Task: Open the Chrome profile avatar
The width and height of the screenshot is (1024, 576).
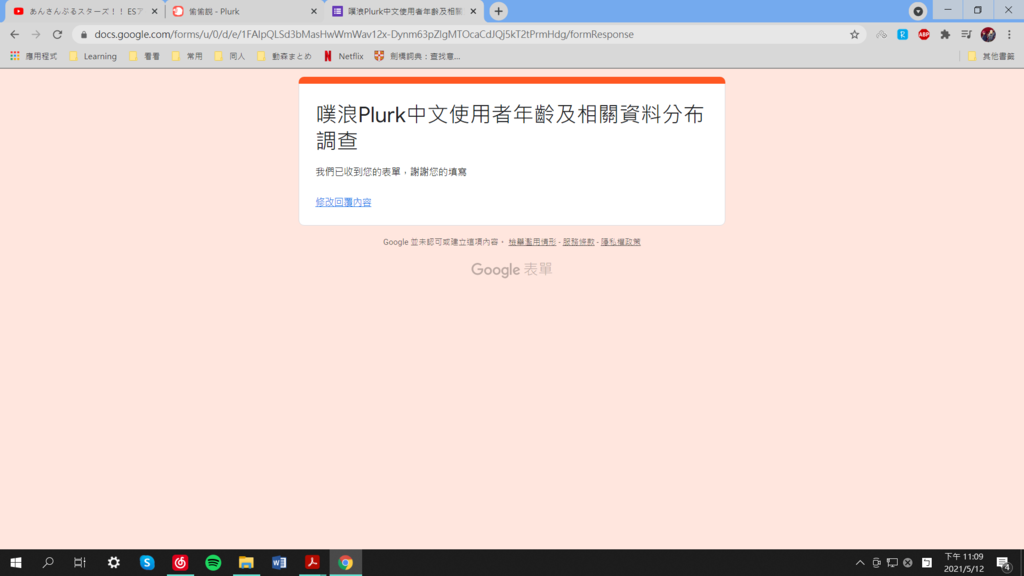Action: [x=988, y=35]
